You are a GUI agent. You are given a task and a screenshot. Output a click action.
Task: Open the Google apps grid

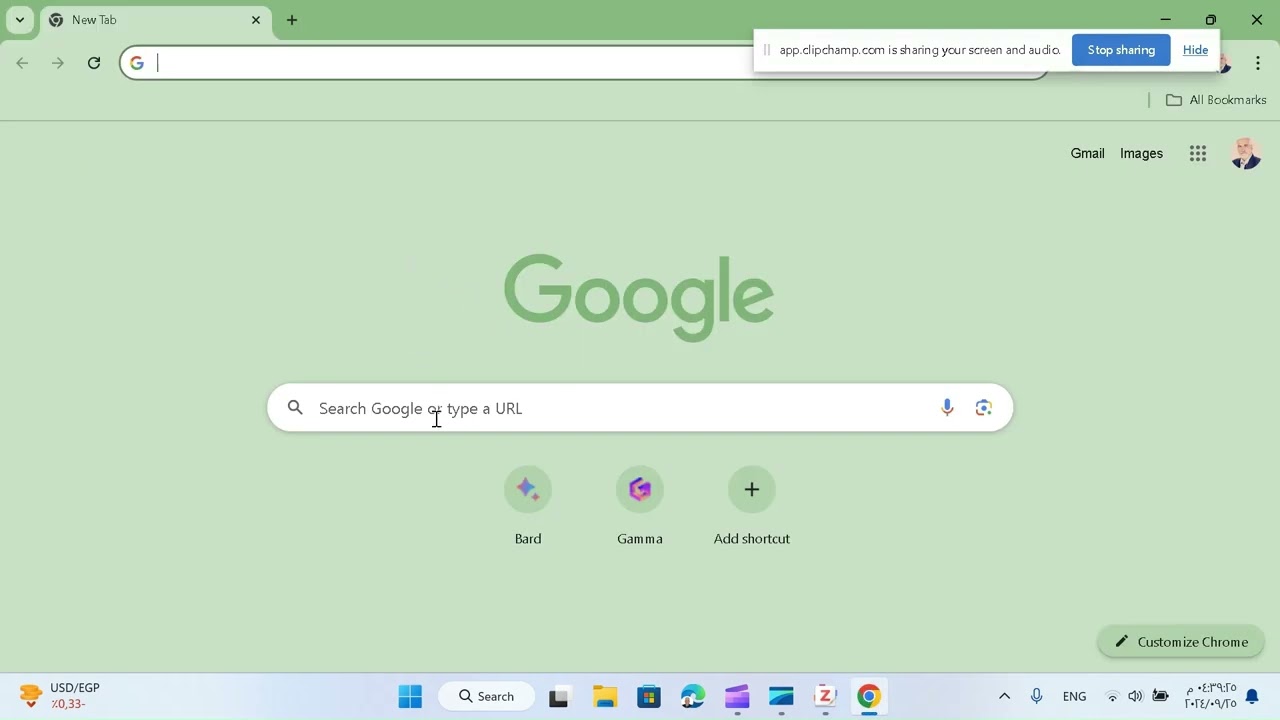pyautogui.click(x=1198, y=153)
